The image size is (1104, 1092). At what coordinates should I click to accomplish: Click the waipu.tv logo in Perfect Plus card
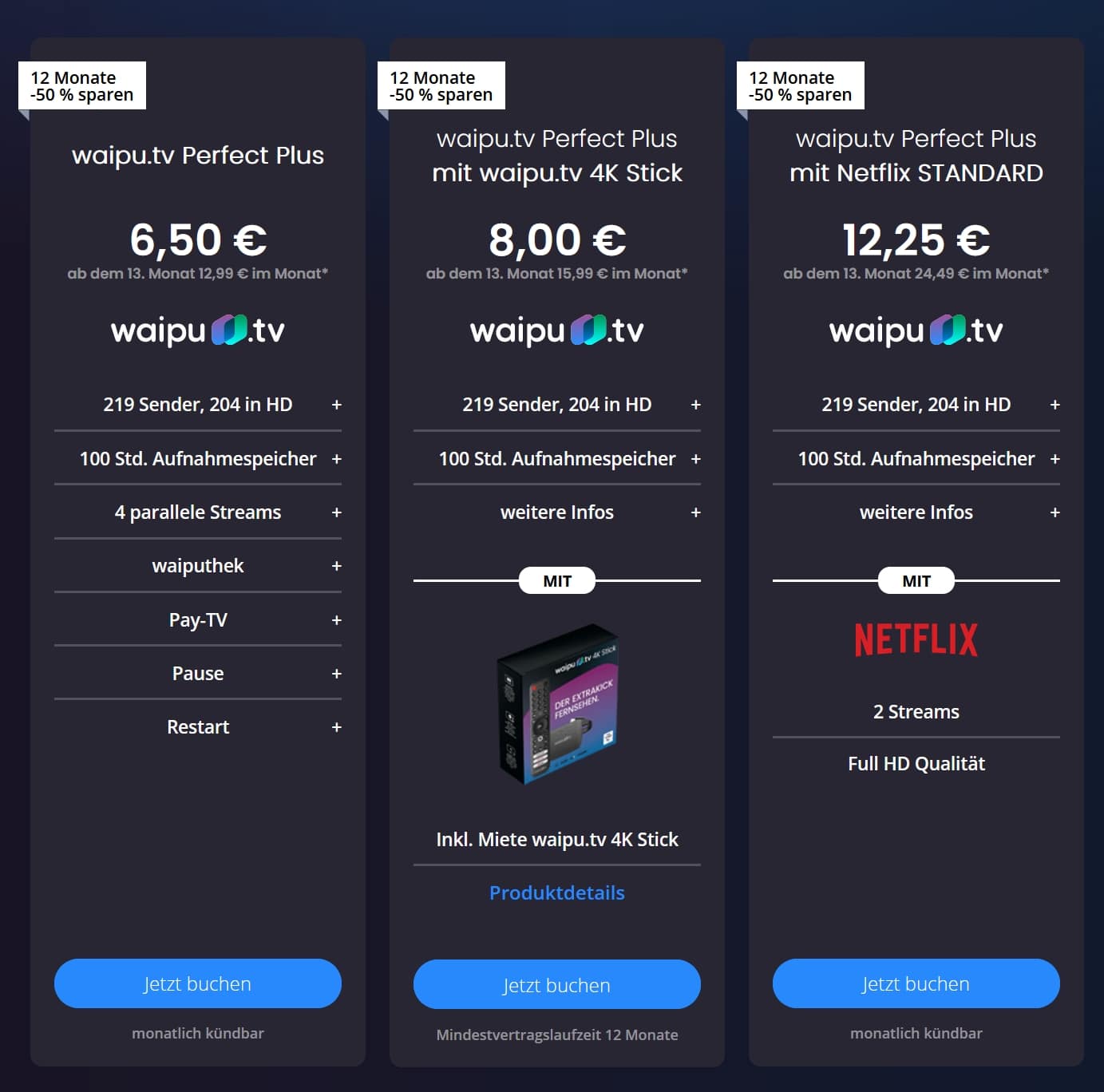click(198, 330)
